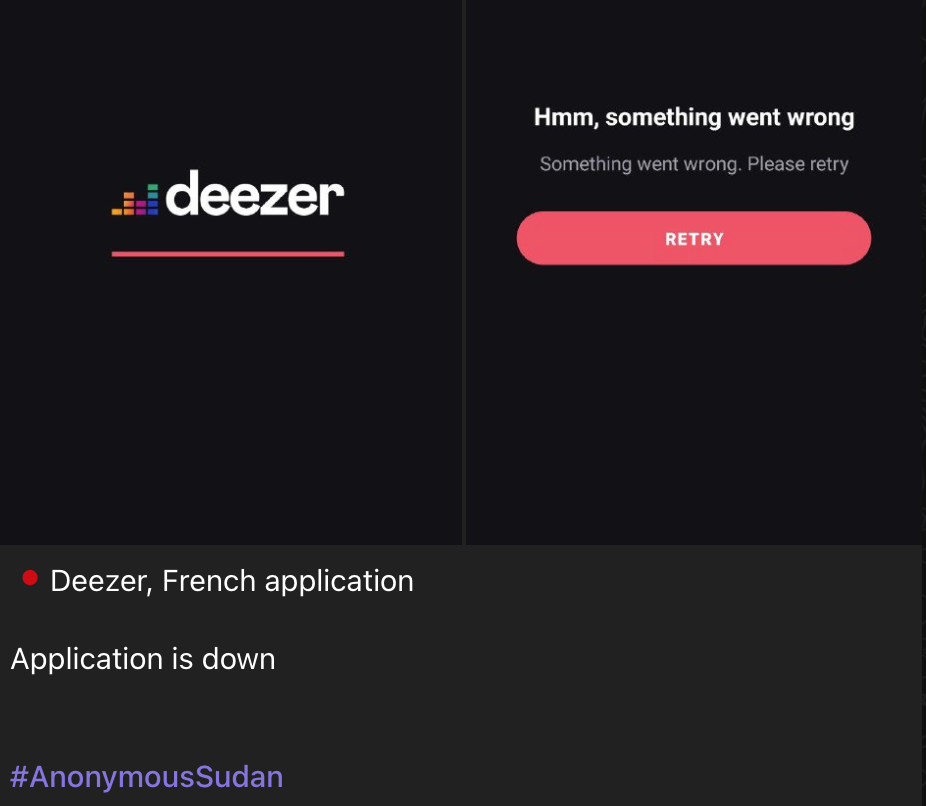Image resolution: width=926 pixels, height=806 pixels.
Task: Click the Deezer equalizer logo icon
Action: pyautogui.click(x=135, y=200)
